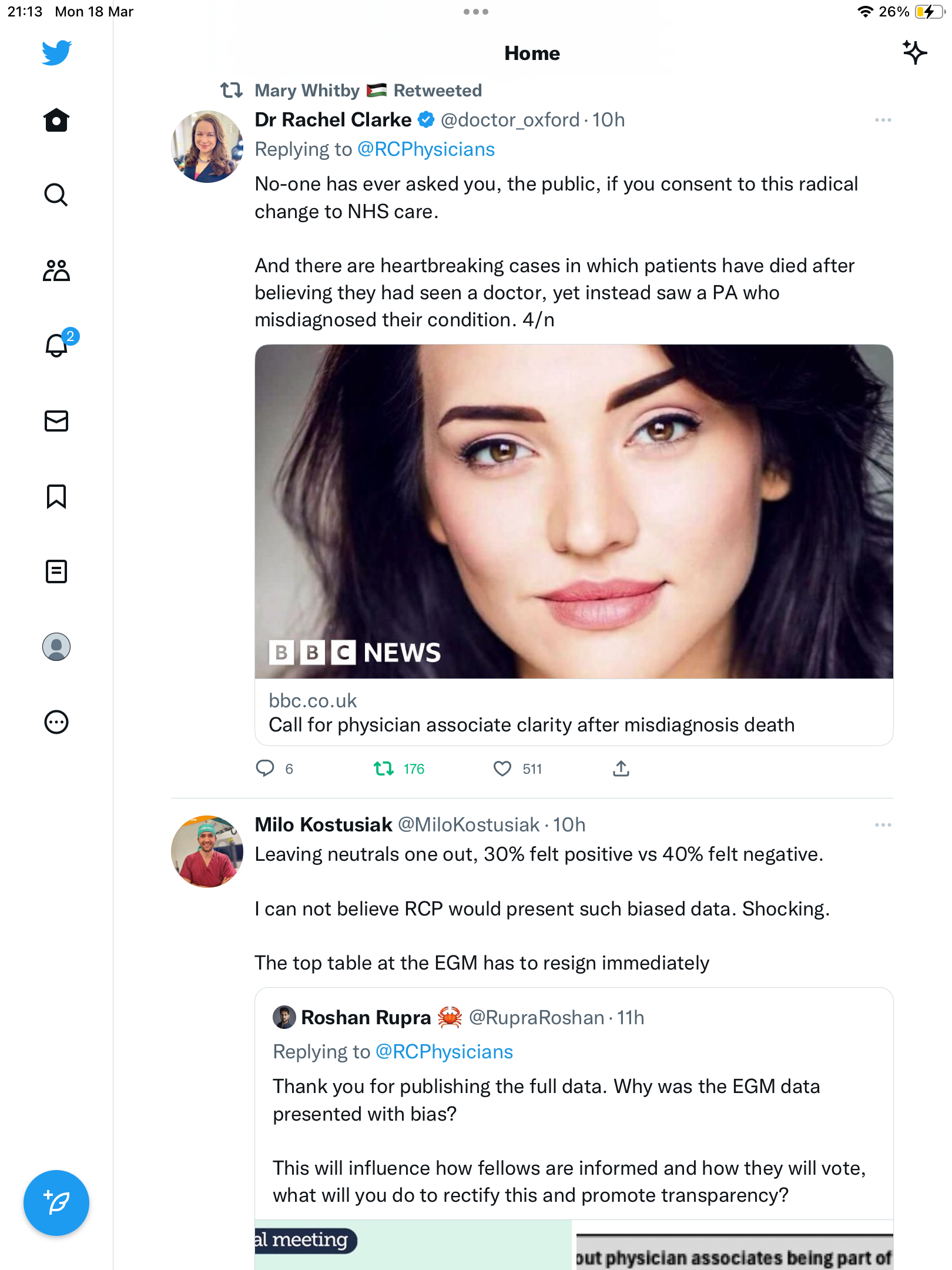Go to the Home feed icon
Screen dimensions: 952x1270
click(56, 120)
